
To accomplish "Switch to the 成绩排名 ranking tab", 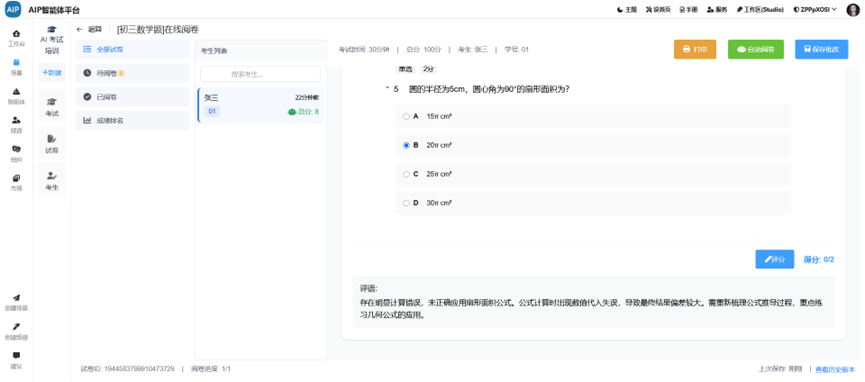I will tap(132, 120).
